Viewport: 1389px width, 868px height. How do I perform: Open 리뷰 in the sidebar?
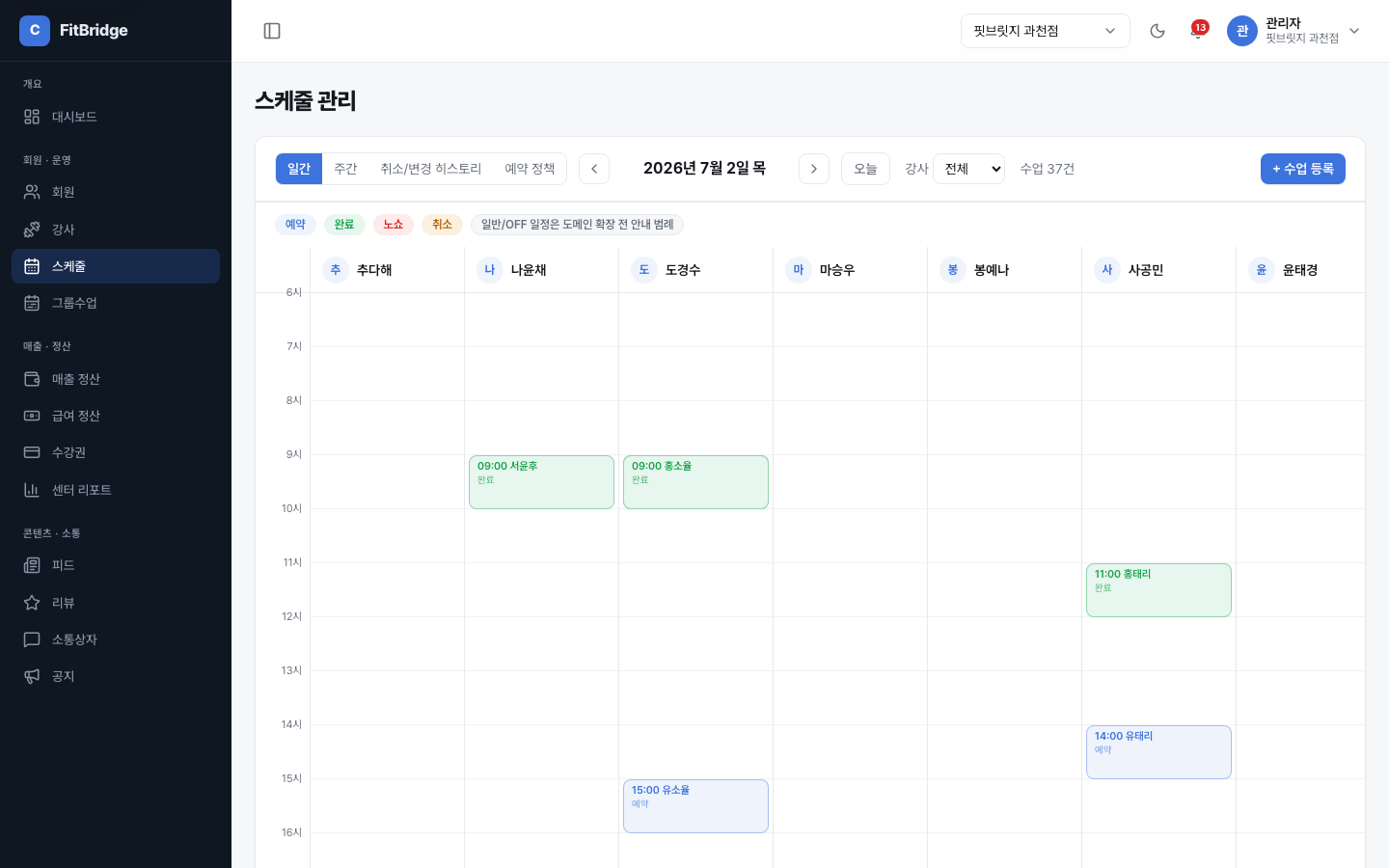coord(116,603)
